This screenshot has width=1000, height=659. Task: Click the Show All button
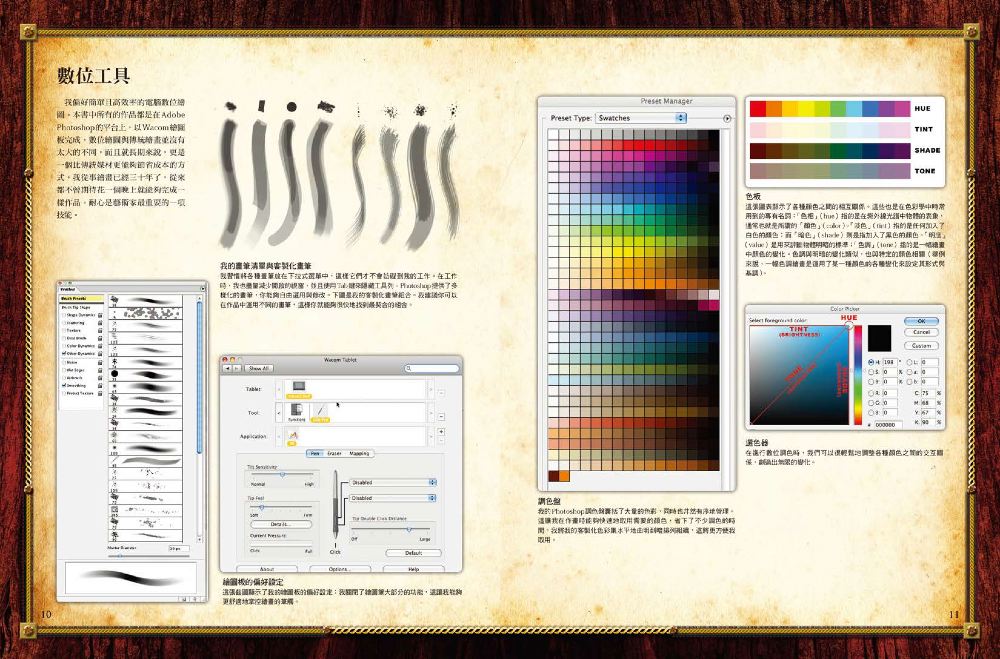point(259,369)
